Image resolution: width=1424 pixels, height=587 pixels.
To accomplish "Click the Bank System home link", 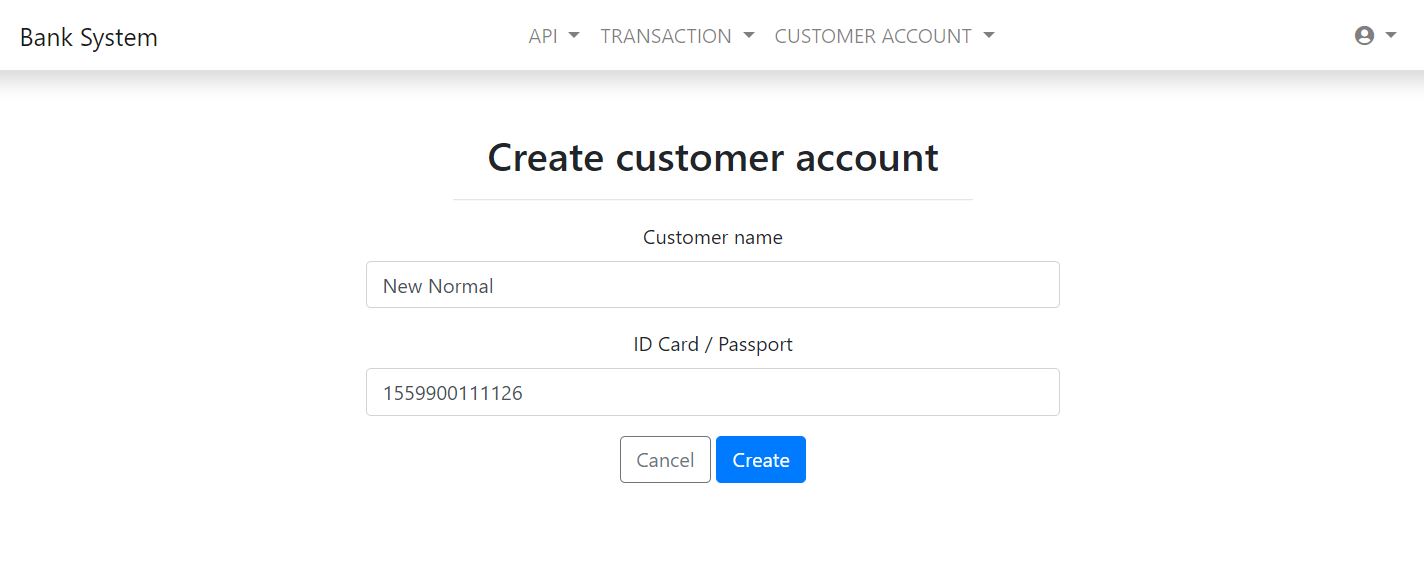I will point(88,36).
